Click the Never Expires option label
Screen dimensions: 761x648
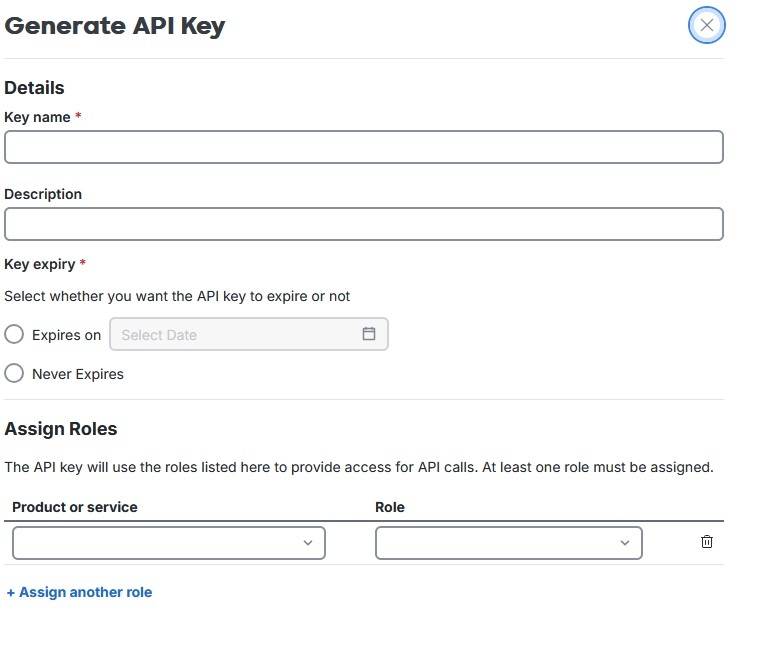click(x=78, y=374)
